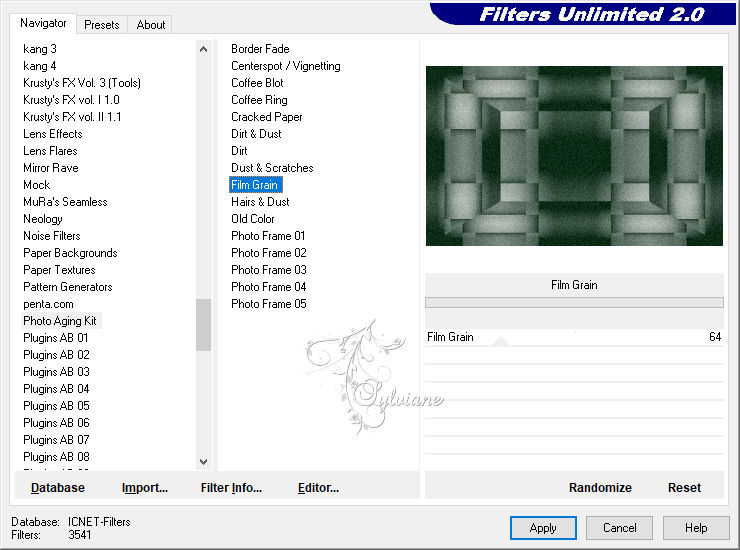Select the Photo Aging Kit category
The height and width of the screenshot is (550, 740).
coord(60,321)
